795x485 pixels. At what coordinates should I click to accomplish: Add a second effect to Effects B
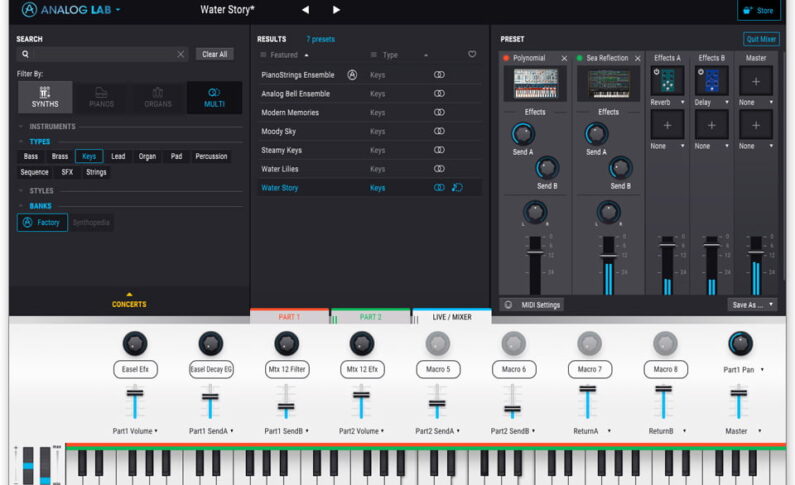point(711,125)
